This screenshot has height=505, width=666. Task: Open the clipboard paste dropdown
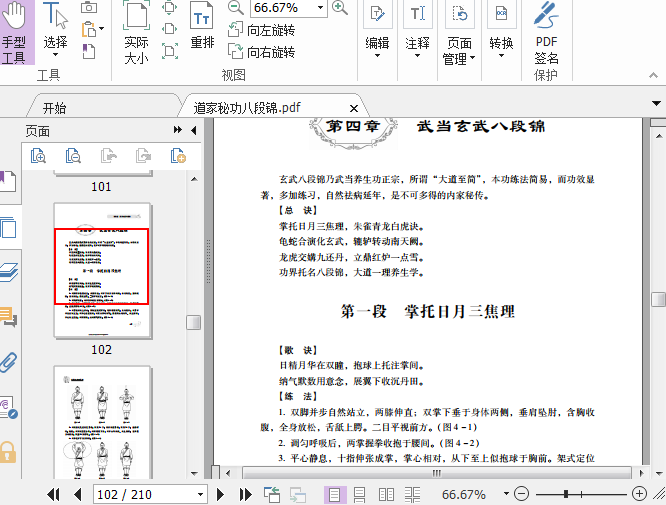tap(101, 29)
